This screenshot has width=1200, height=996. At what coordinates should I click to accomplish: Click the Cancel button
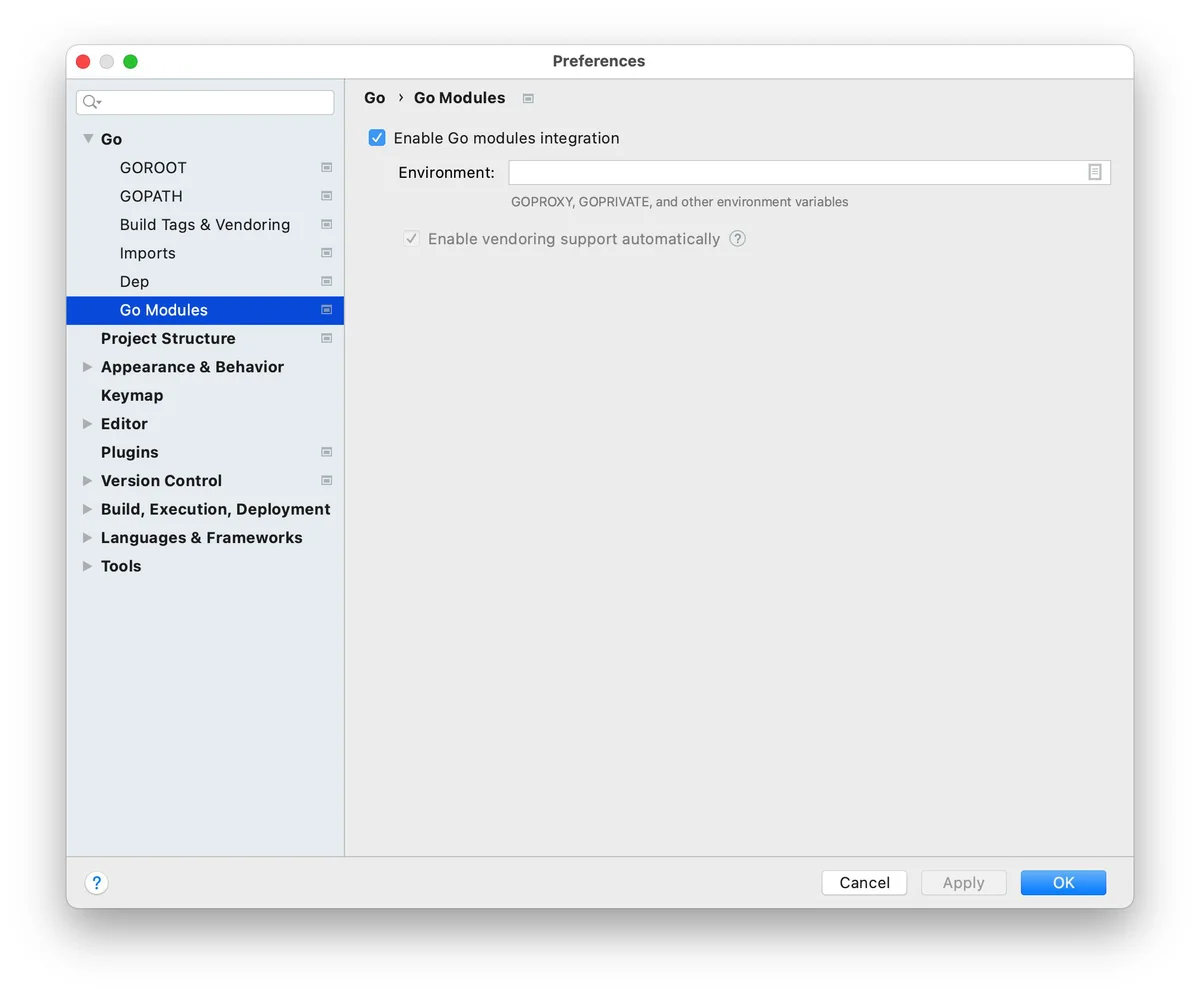point(864,883)
